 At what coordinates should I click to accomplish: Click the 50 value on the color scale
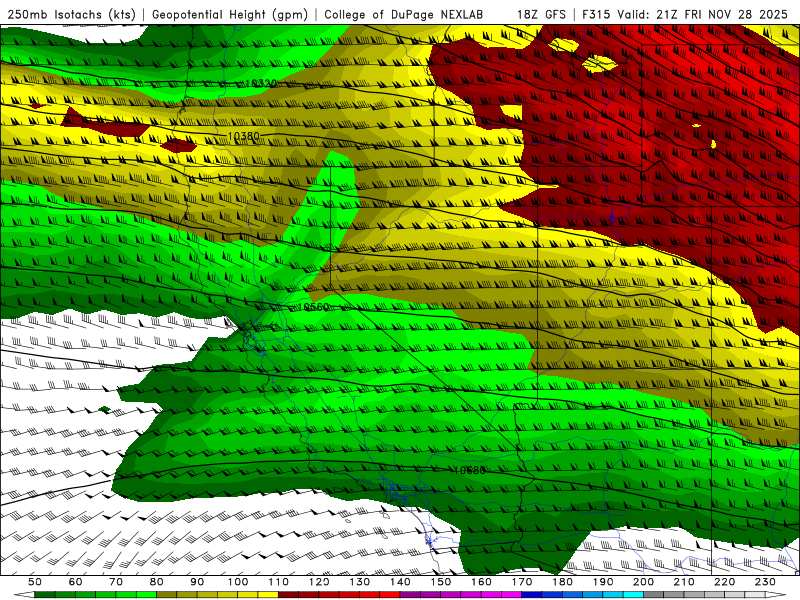35,582
